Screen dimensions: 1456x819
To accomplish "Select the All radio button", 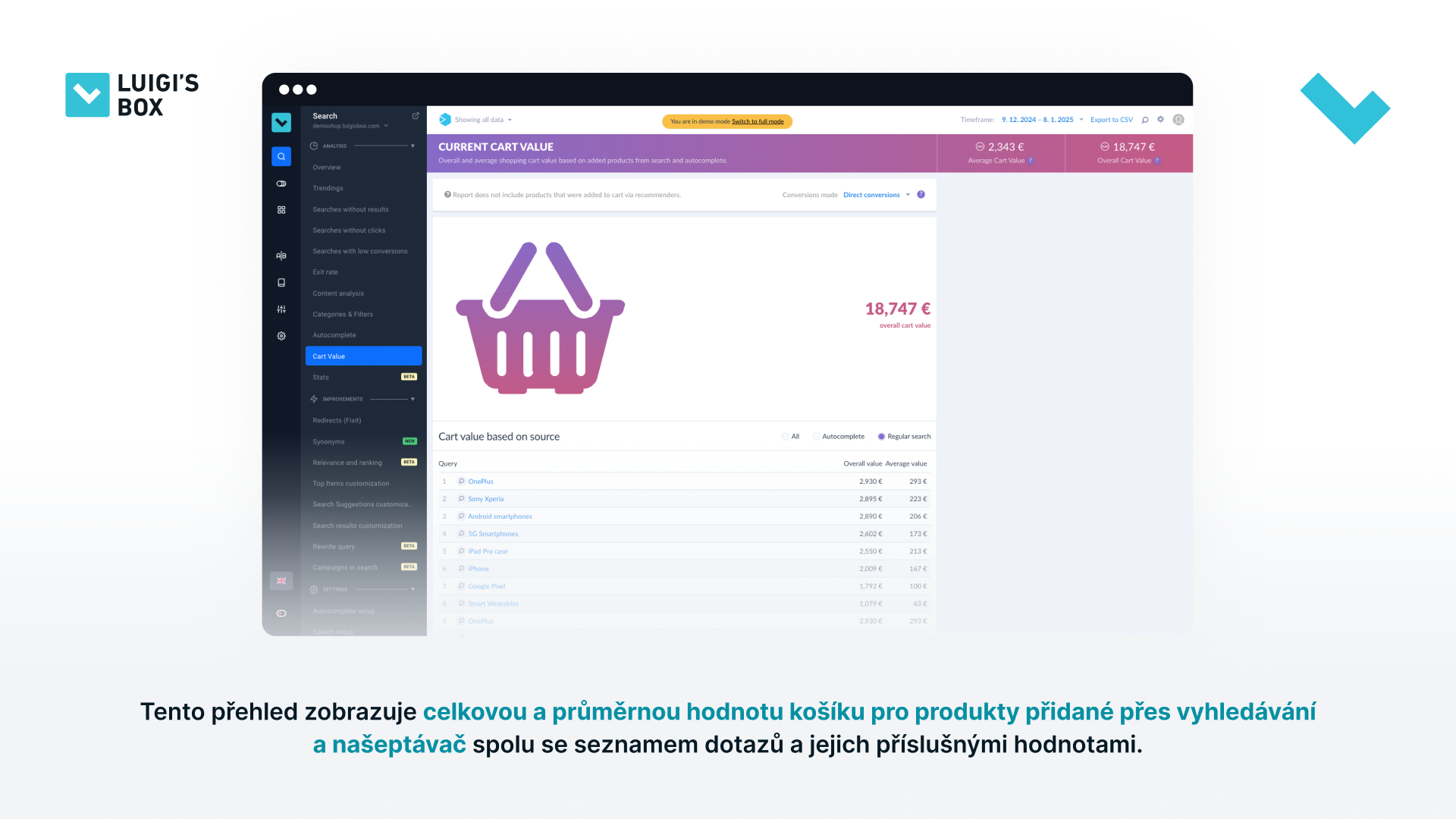I will (785, 437).
